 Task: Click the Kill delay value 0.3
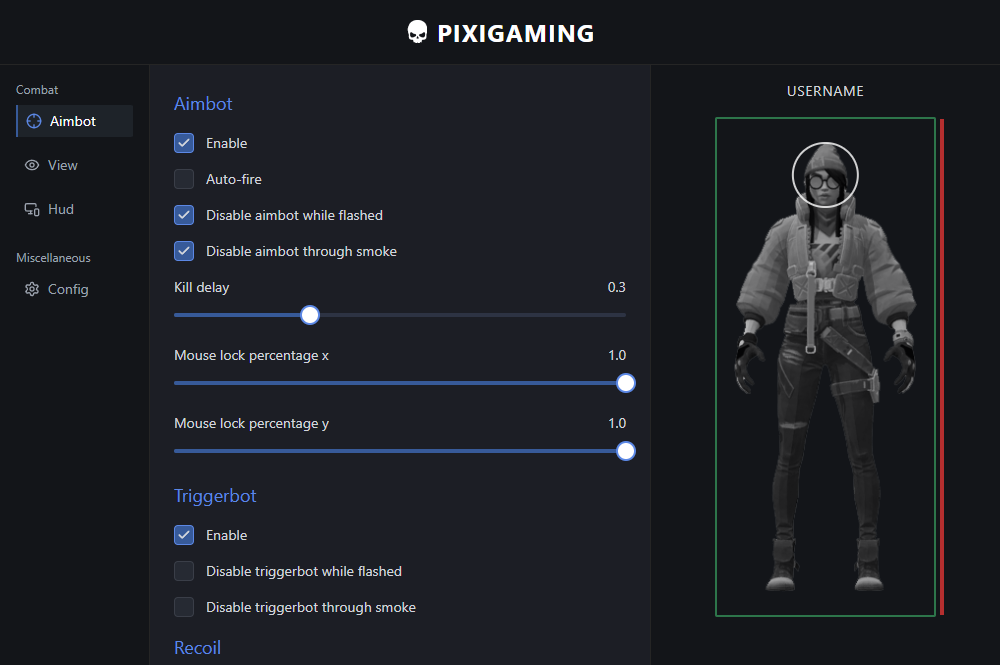616,288
